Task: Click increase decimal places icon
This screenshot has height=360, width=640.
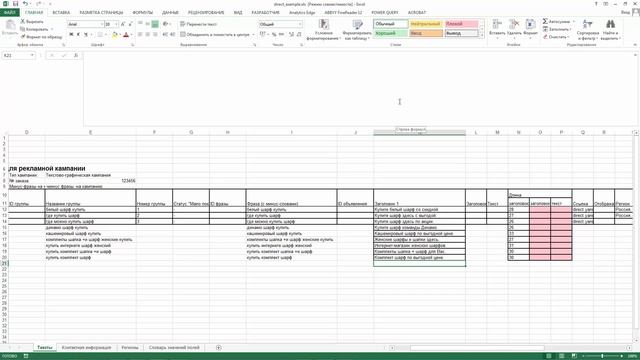Action: [291, 35]
